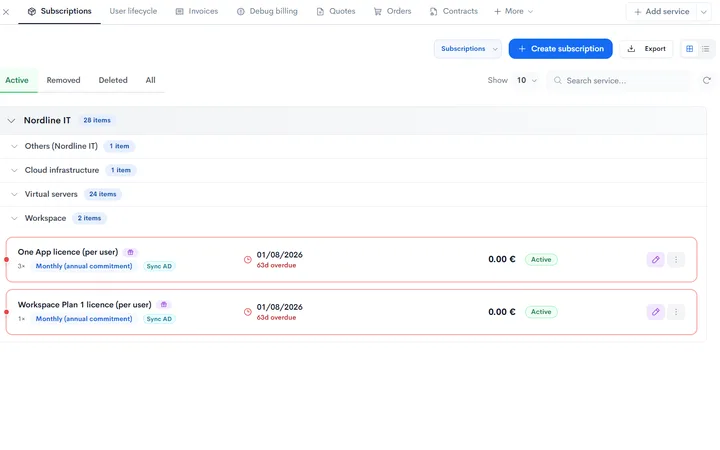Open the Add service dropdown arrow
720x450 pixels.
(704, 12)
